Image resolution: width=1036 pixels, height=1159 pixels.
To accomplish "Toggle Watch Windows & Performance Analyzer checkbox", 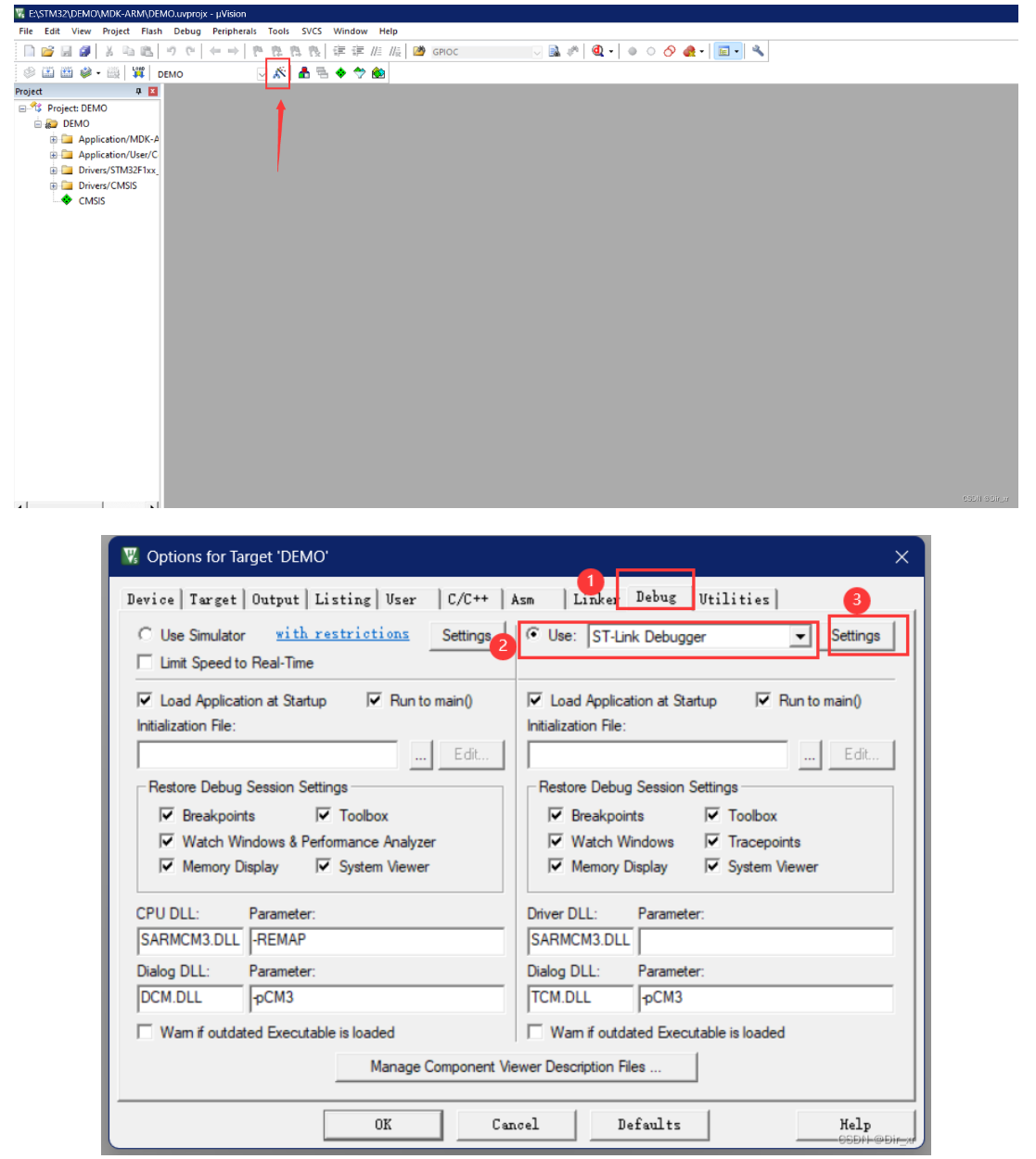I will [x=167, y=841].
